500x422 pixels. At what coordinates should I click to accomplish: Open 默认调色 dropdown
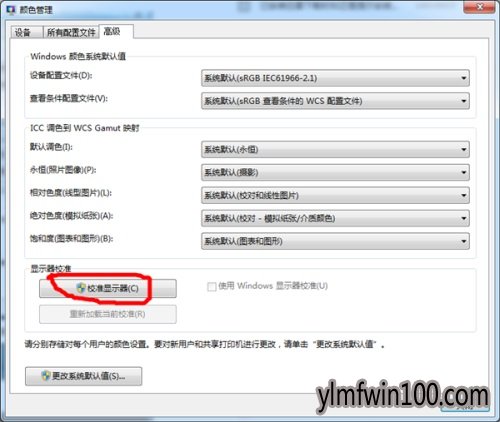click(x=335, y=149)
